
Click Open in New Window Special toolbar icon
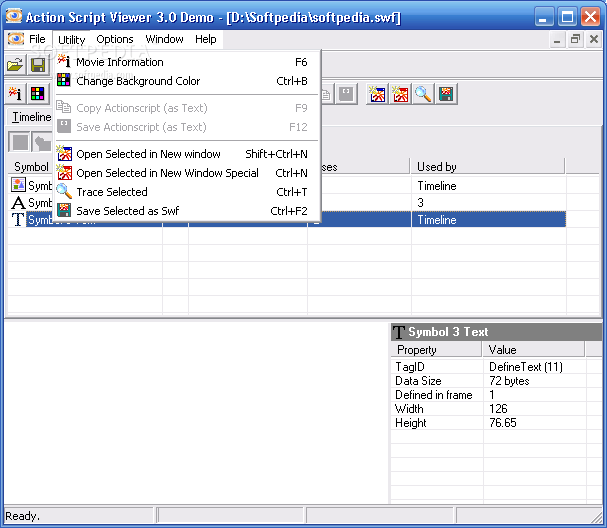click(400, 94)
